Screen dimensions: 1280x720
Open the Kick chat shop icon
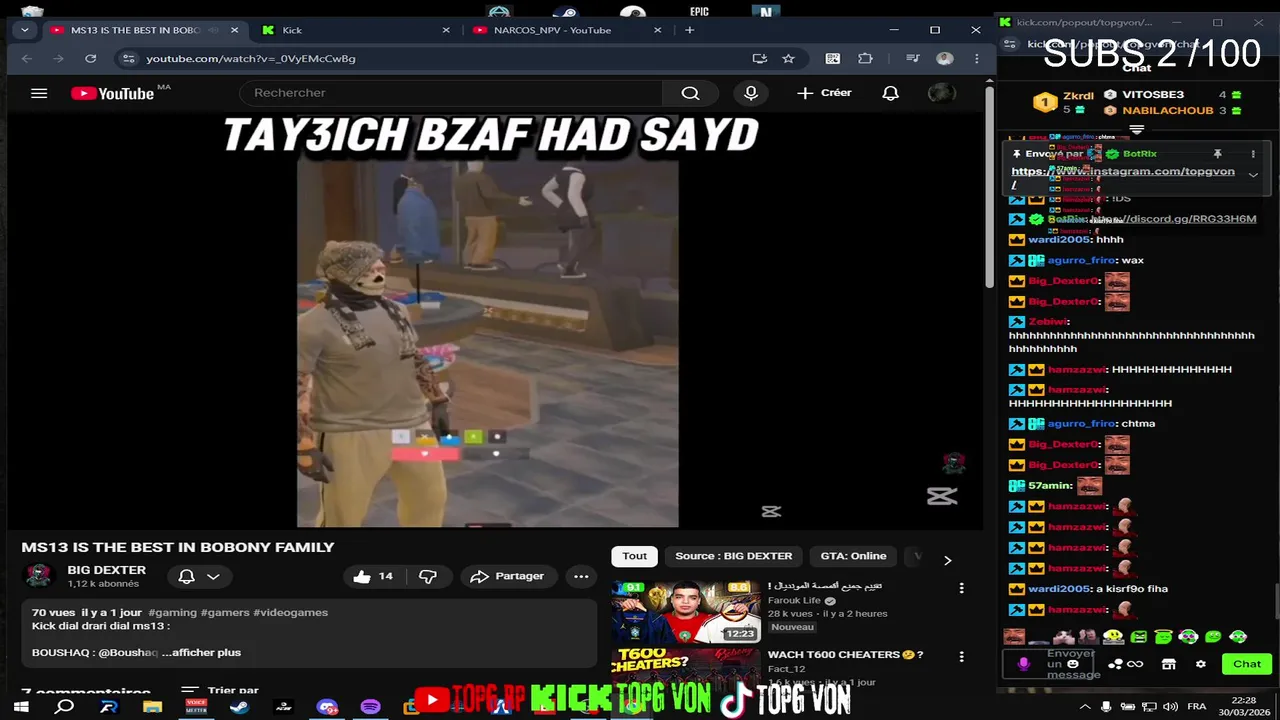[x=1168, y=664]
